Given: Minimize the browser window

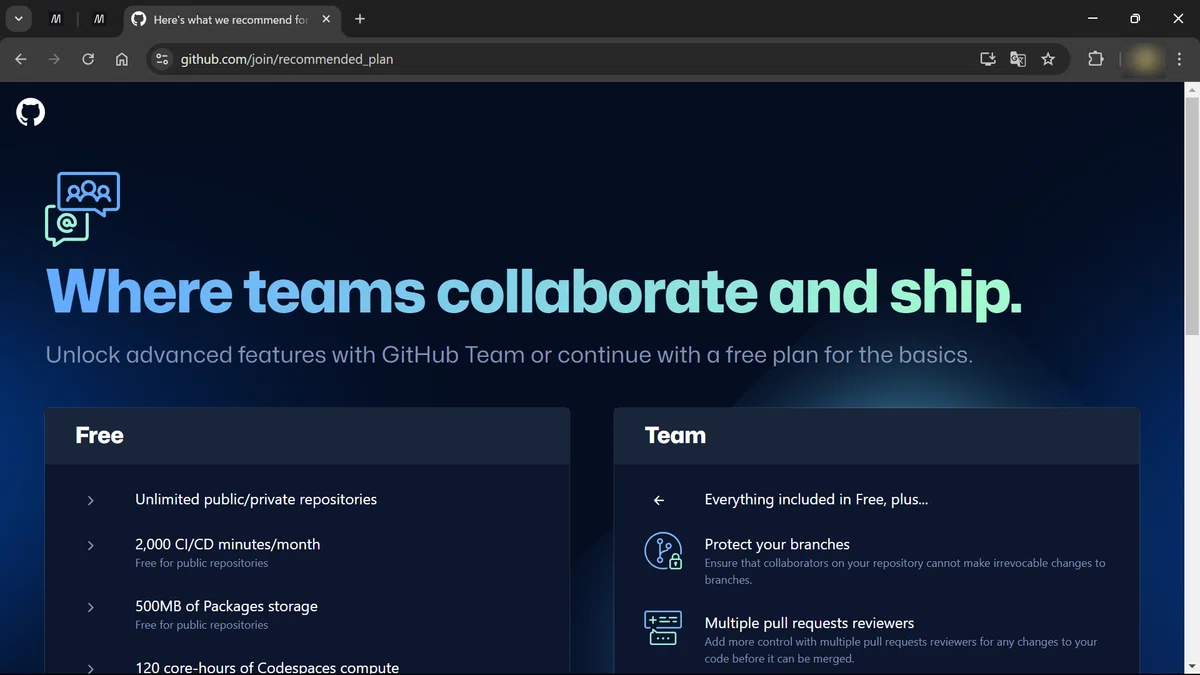Looking at the screenshot, I should [1093, 19].
